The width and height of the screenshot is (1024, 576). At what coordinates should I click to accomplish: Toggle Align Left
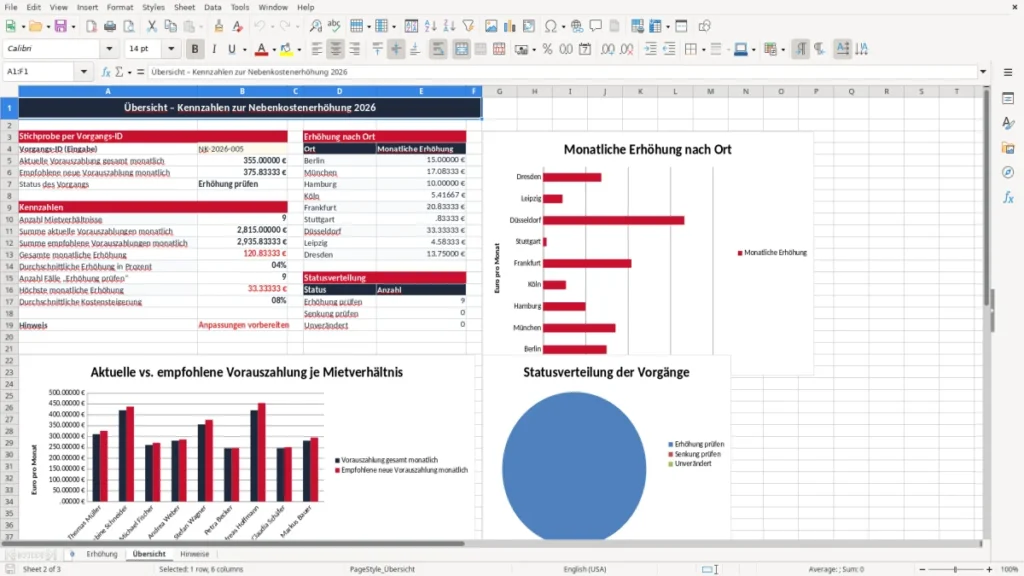click(317, 49)
